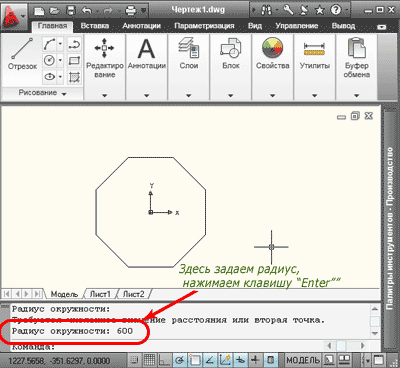
Task: Open the Quick Access Toolbar customize dropdown
Action: [144, 11]
